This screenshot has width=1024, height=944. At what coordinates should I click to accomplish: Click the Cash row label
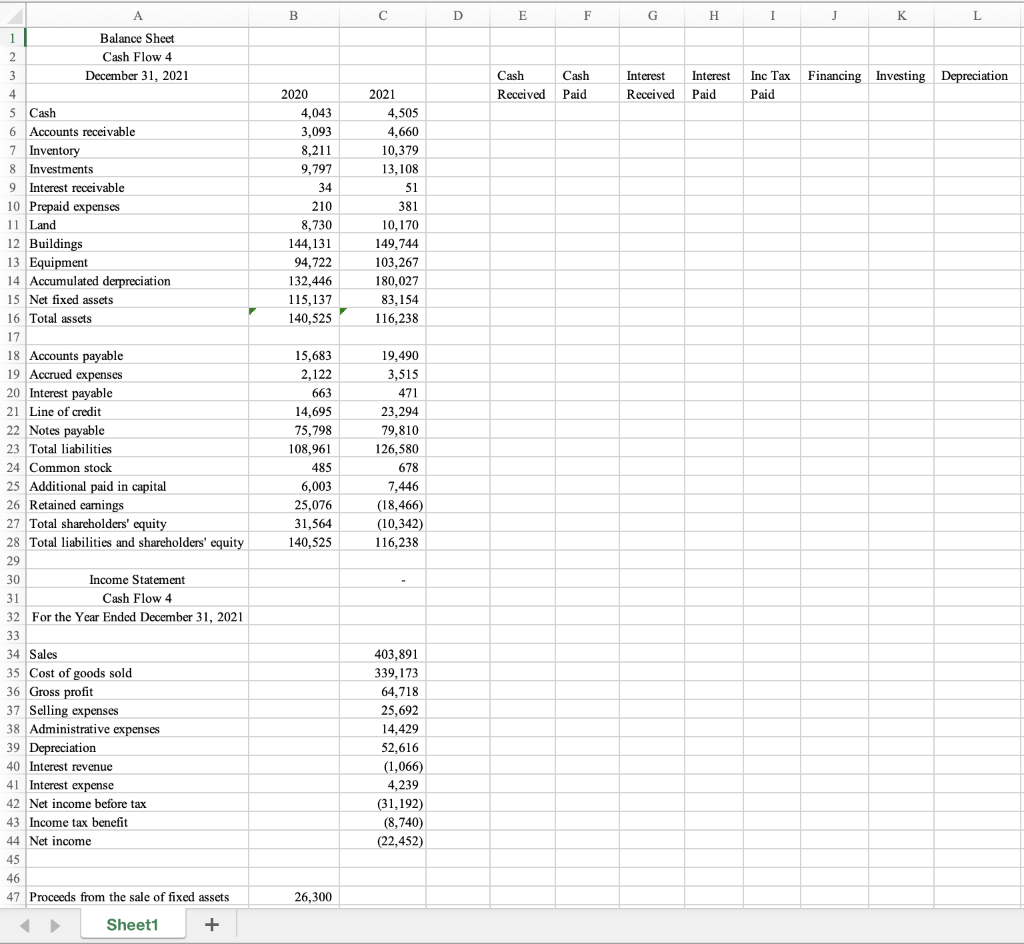43,113
